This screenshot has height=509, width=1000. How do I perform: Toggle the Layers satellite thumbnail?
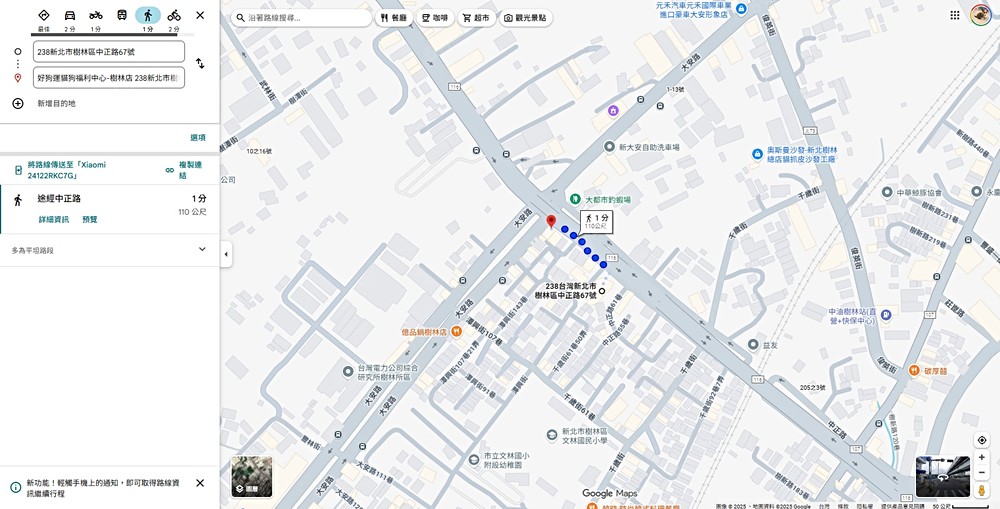tap(251, 476)
